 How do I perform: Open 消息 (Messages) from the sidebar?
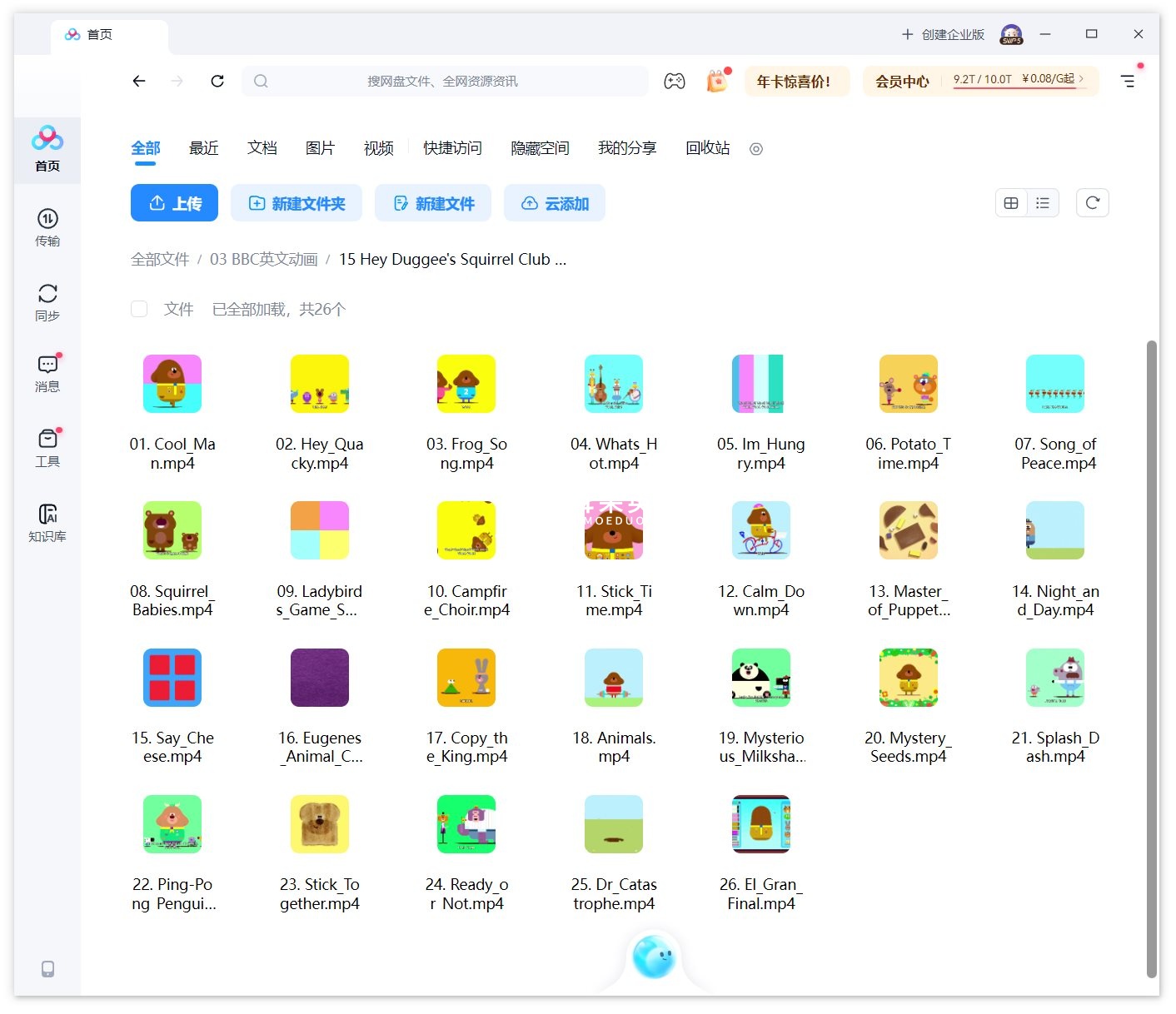pos(47,373)
